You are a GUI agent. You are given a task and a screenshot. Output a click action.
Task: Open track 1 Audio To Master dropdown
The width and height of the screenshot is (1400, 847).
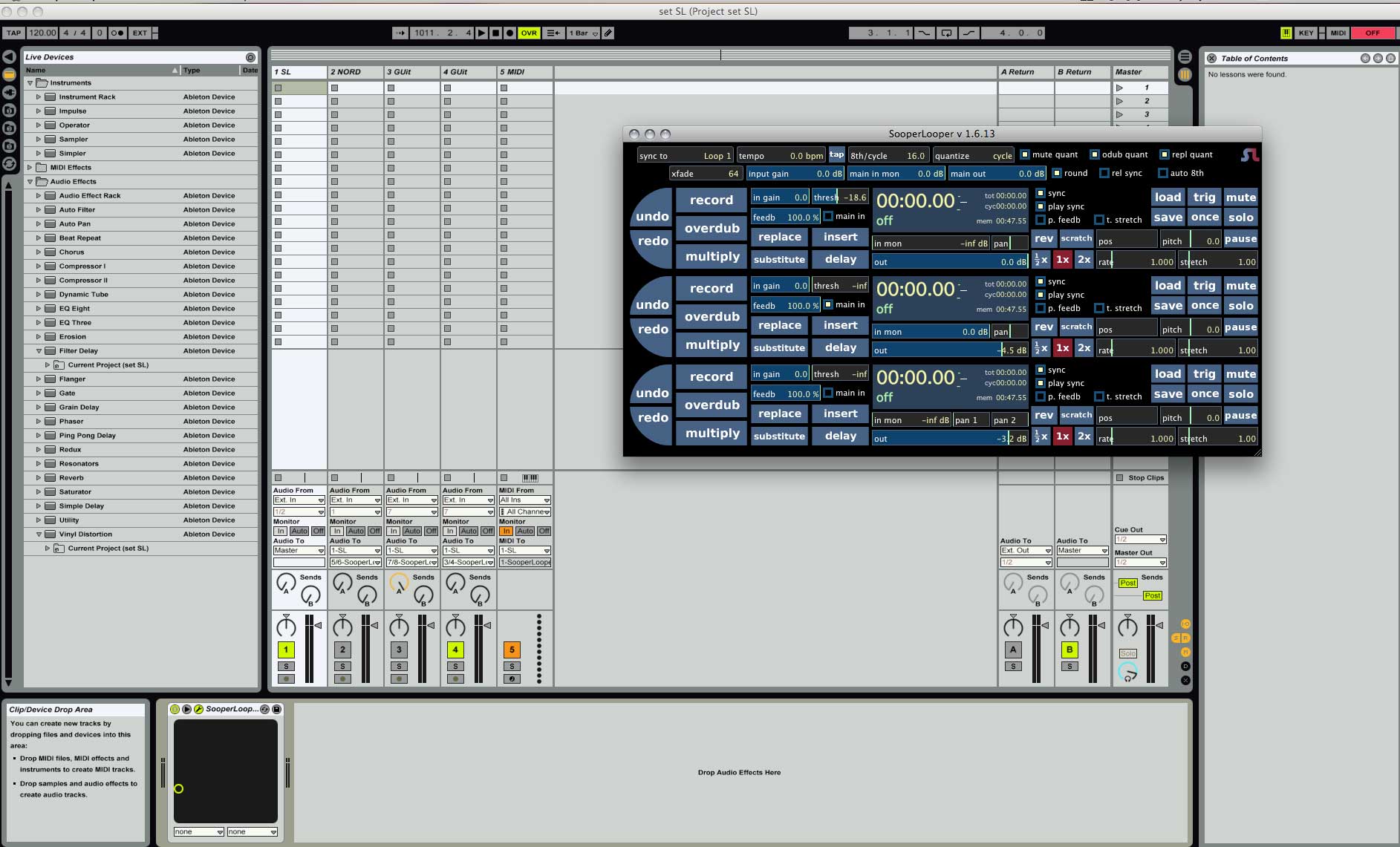(x=299, y=551)
